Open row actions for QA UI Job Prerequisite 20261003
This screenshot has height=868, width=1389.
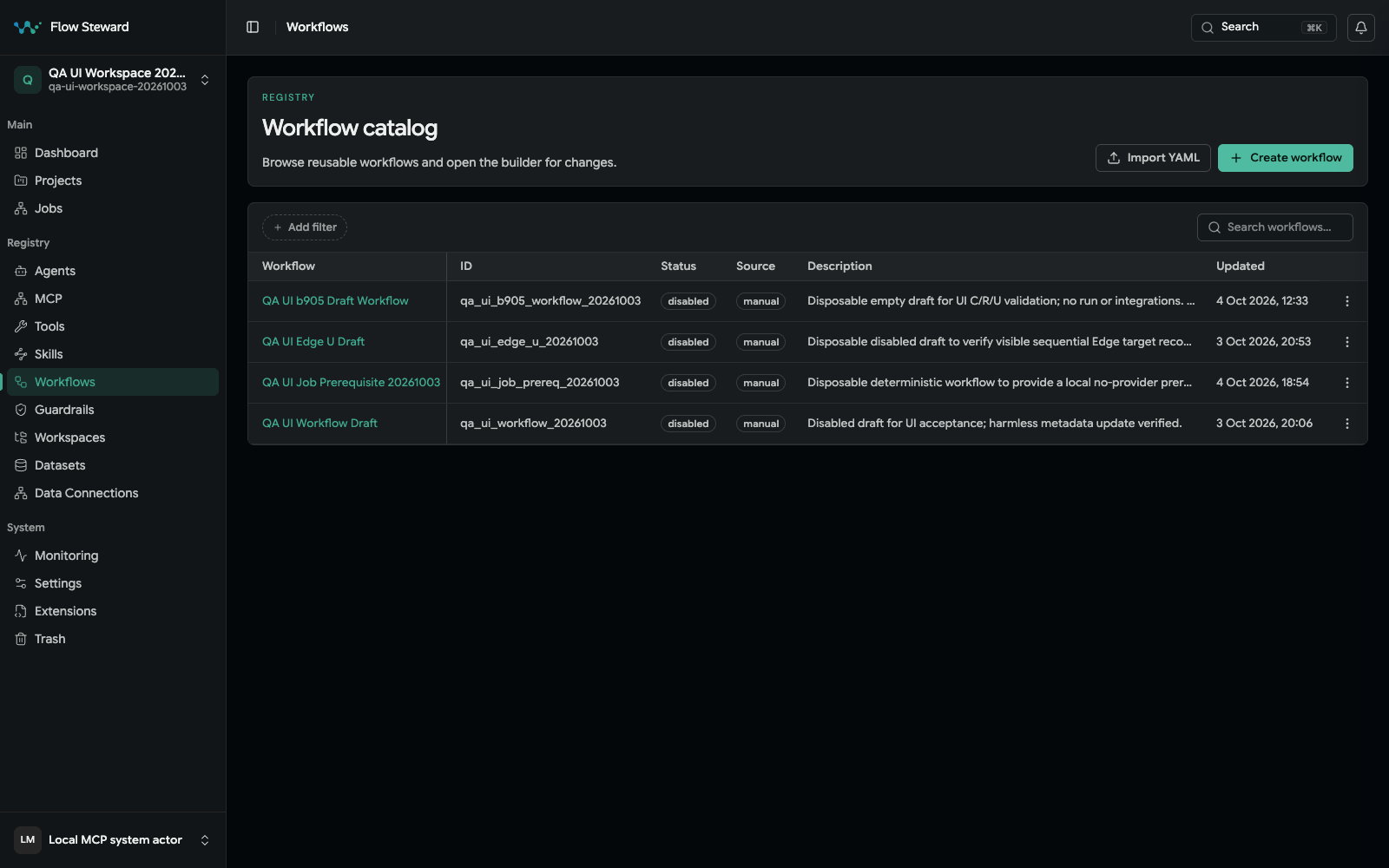pyautogui.click(x=1347, y=383)
